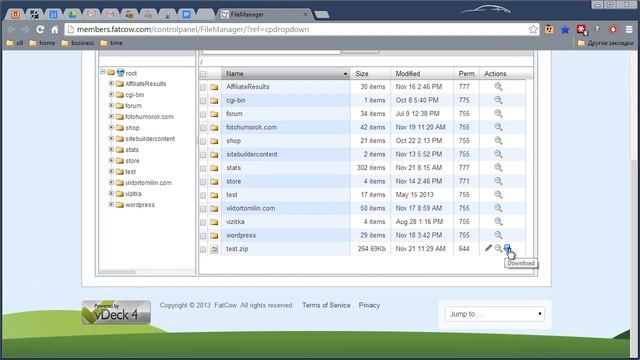
Task: Open the home bookmarks folder
Action: (x=42, y=43)
